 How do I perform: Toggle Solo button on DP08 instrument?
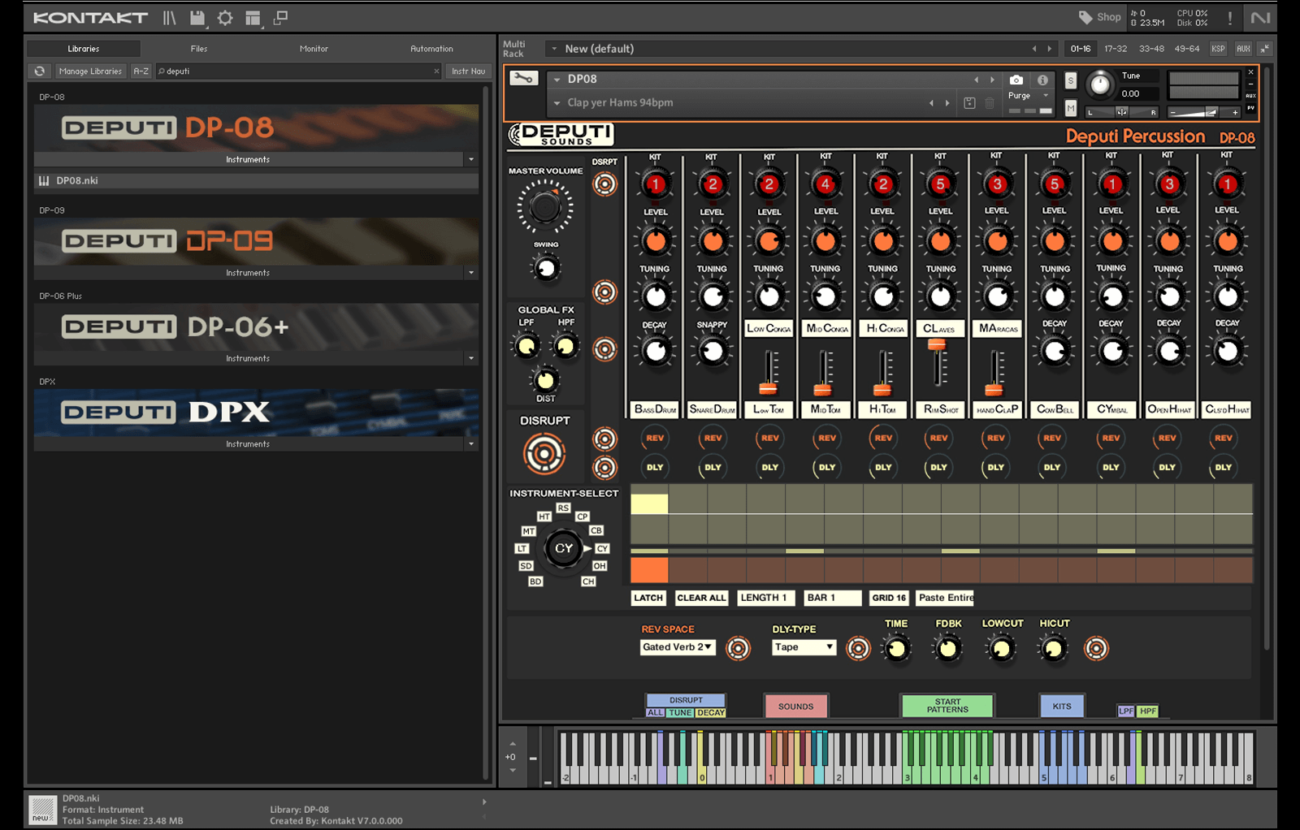tap(1071, 81)
